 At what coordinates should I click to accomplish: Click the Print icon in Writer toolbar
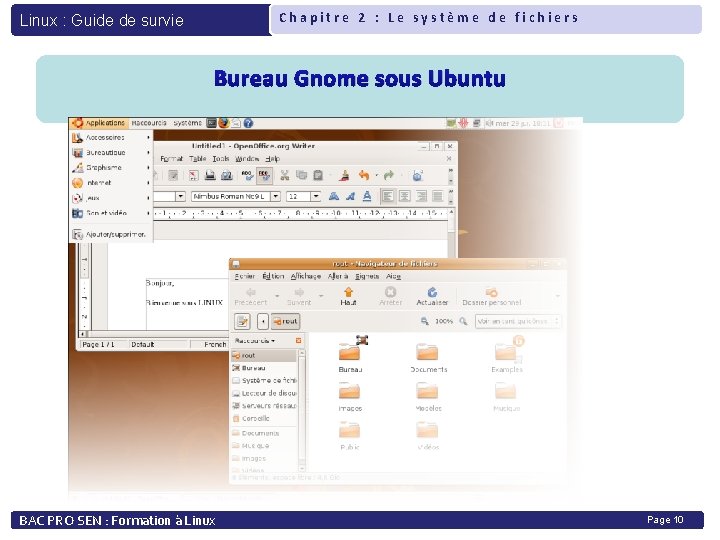pos(210,175)
